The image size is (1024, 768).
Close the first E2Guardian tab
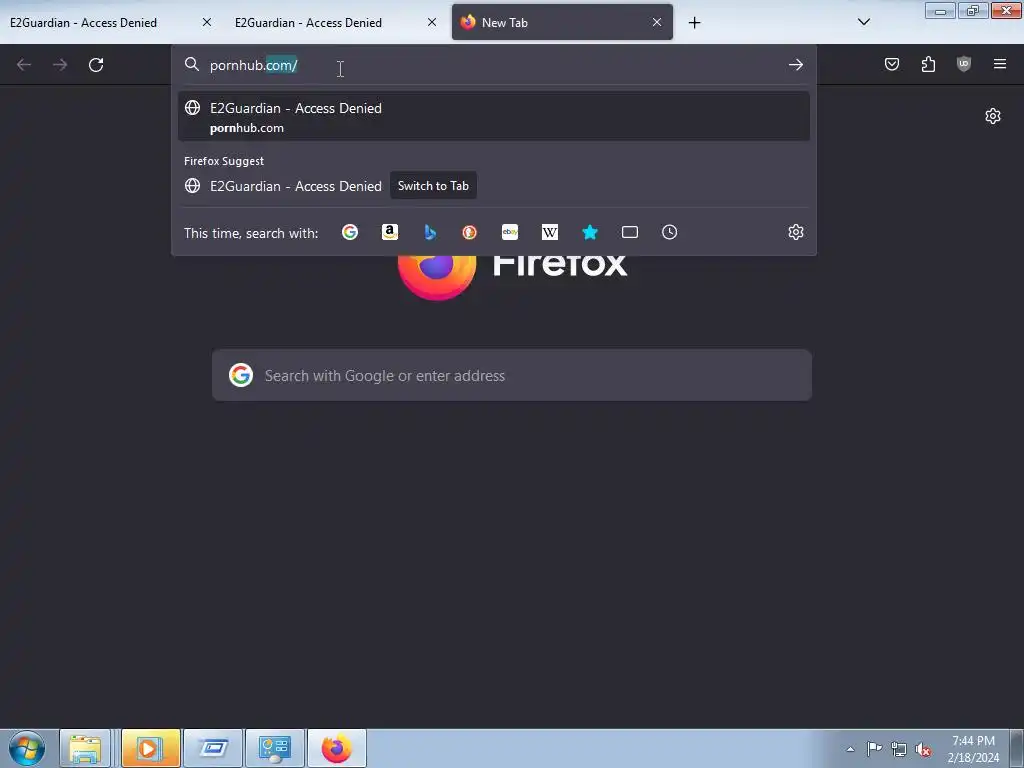(206, 22)
